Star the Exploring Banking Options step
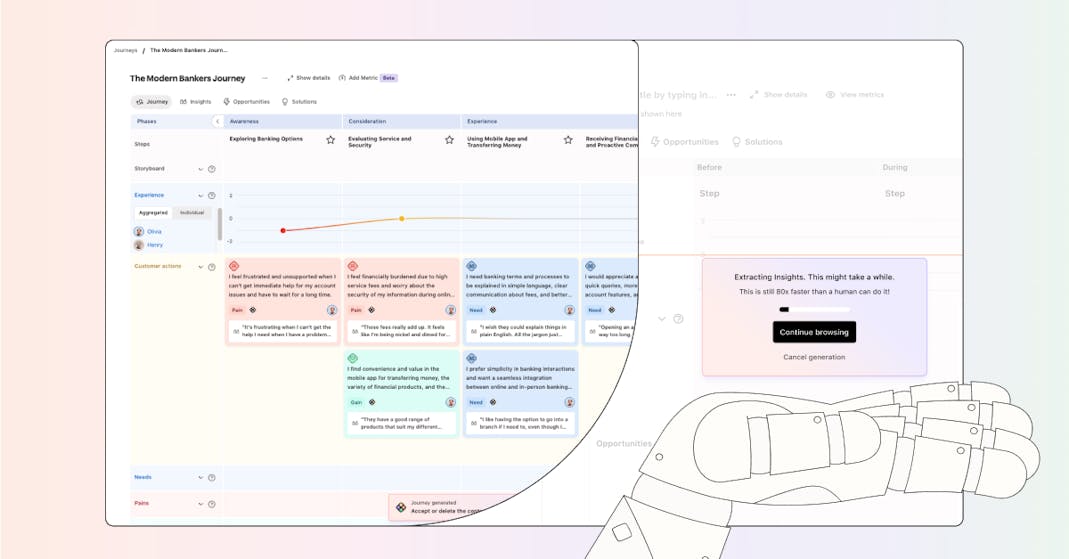1069x559 pixels. click(331, 140)
